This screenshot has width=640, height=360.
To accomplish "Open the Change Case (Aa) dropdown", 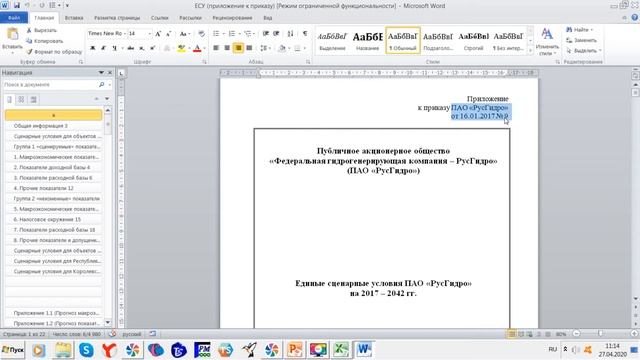I will pyautogui.click(x=184, y=34).
